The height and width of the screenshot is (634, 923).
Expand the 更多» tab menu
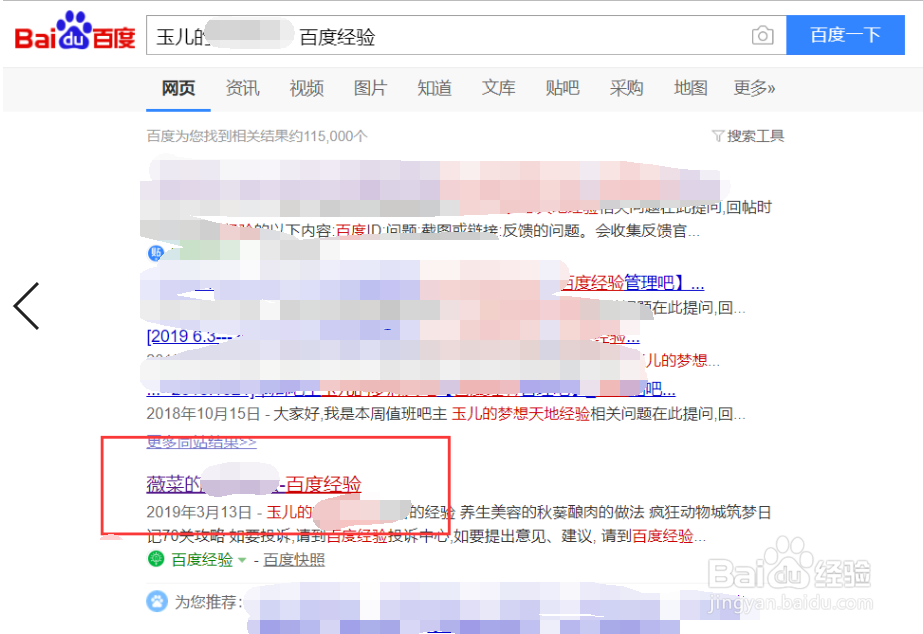click(x=754, y=88)
